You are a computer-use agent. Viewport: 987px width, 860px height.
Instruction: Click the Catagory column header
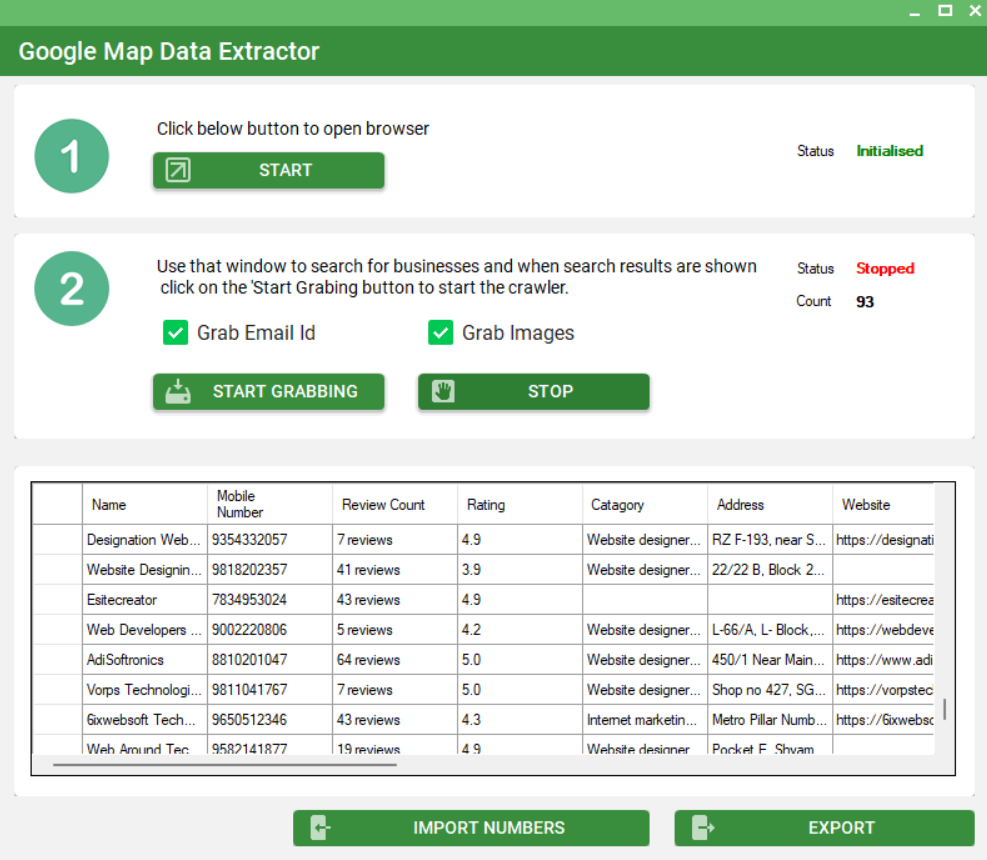click(x=645, y=504)
